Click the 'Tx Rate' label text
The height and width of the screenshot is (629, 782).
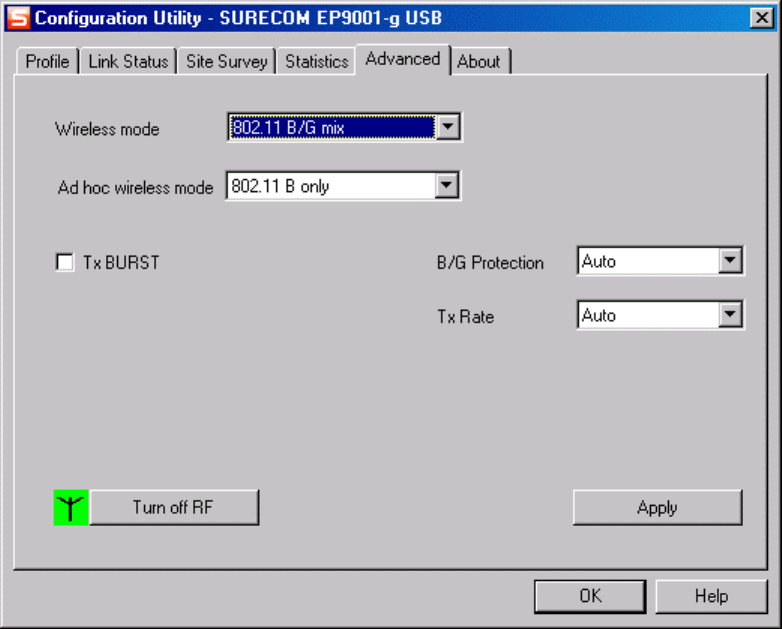[x=465, y=317]
